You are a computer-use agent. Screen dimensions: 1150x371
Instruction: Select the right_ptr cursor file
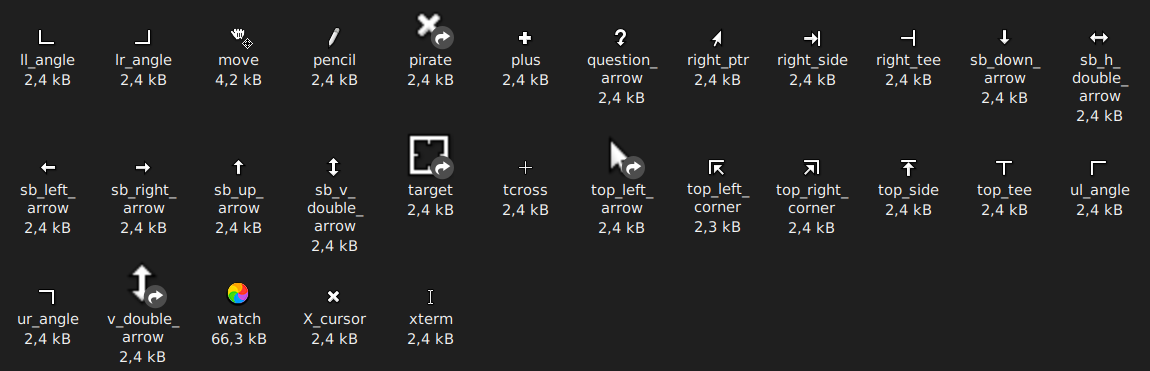coord(717,38)
